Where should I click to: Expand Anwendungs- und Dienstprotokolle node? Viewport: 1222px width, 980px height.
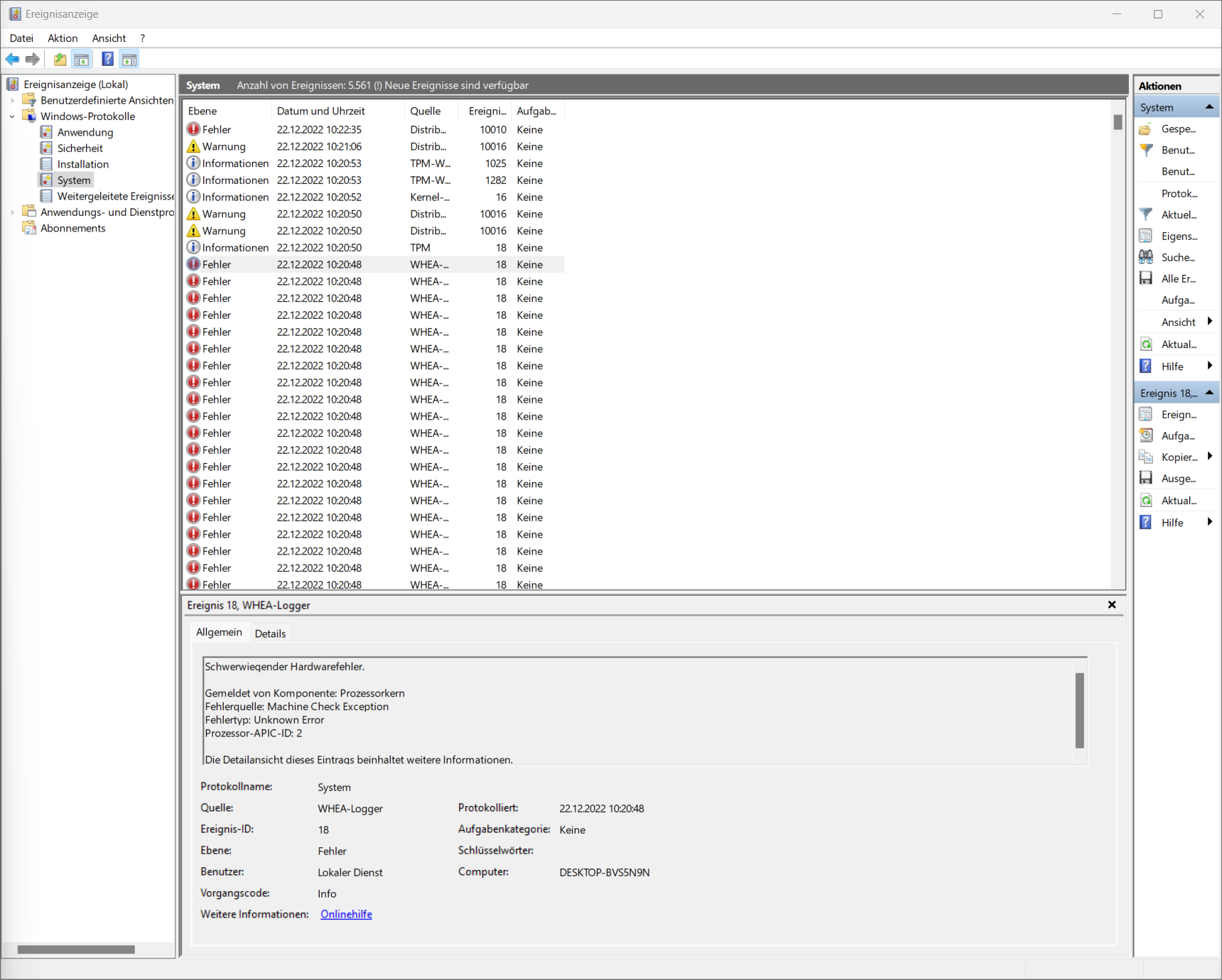pyautogui.click(x=12, y=212)
